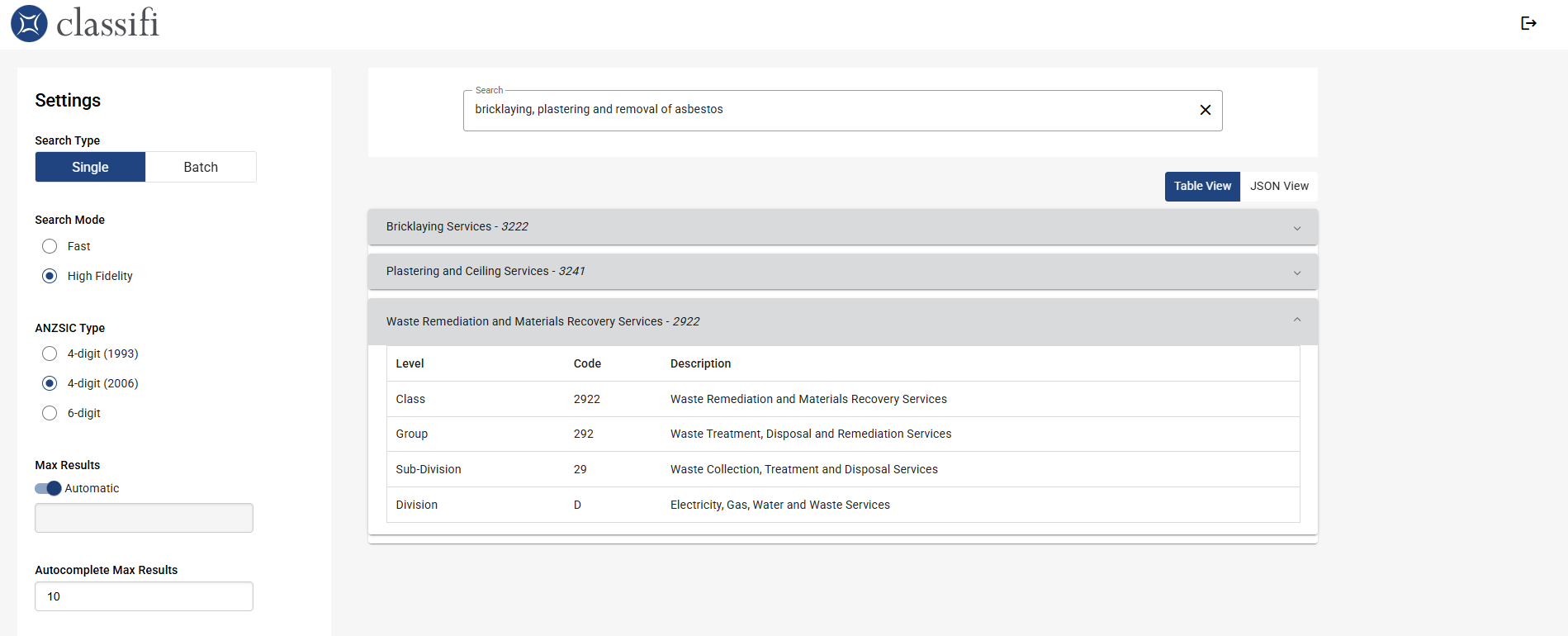Expand the Plastering and Ceiling Services chevron

click(x=1296, y=273)
